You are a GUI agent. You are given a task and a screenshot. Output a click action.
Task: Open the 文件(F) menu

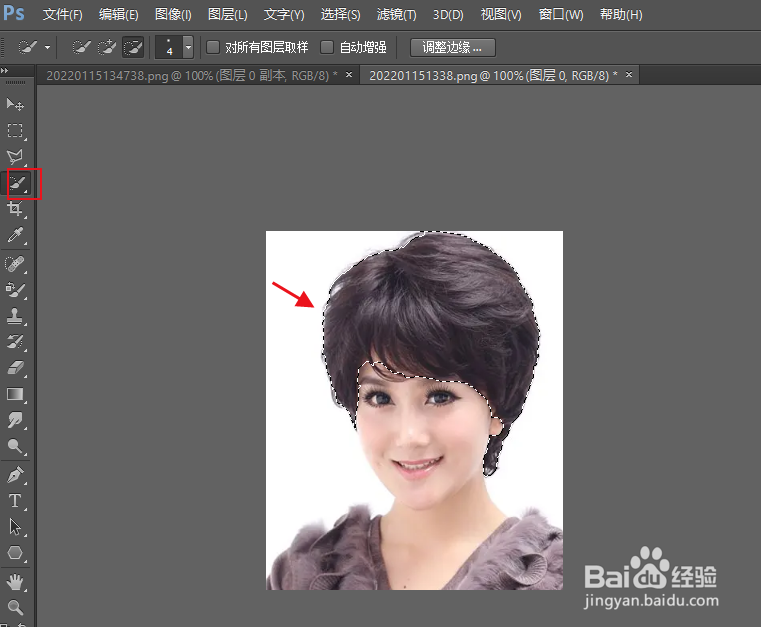click(x=63, y=15)
